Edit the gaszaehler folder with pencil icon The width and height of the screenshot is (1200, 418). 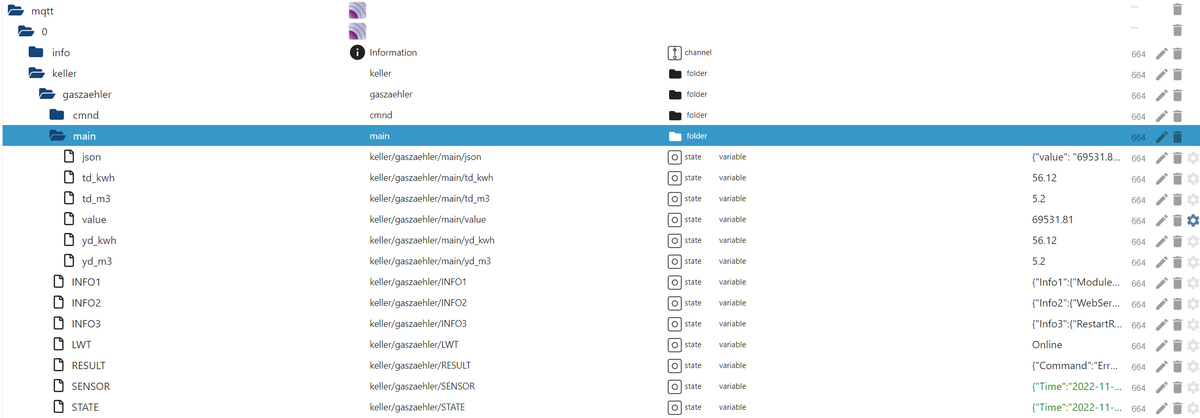pos(1161,95)
